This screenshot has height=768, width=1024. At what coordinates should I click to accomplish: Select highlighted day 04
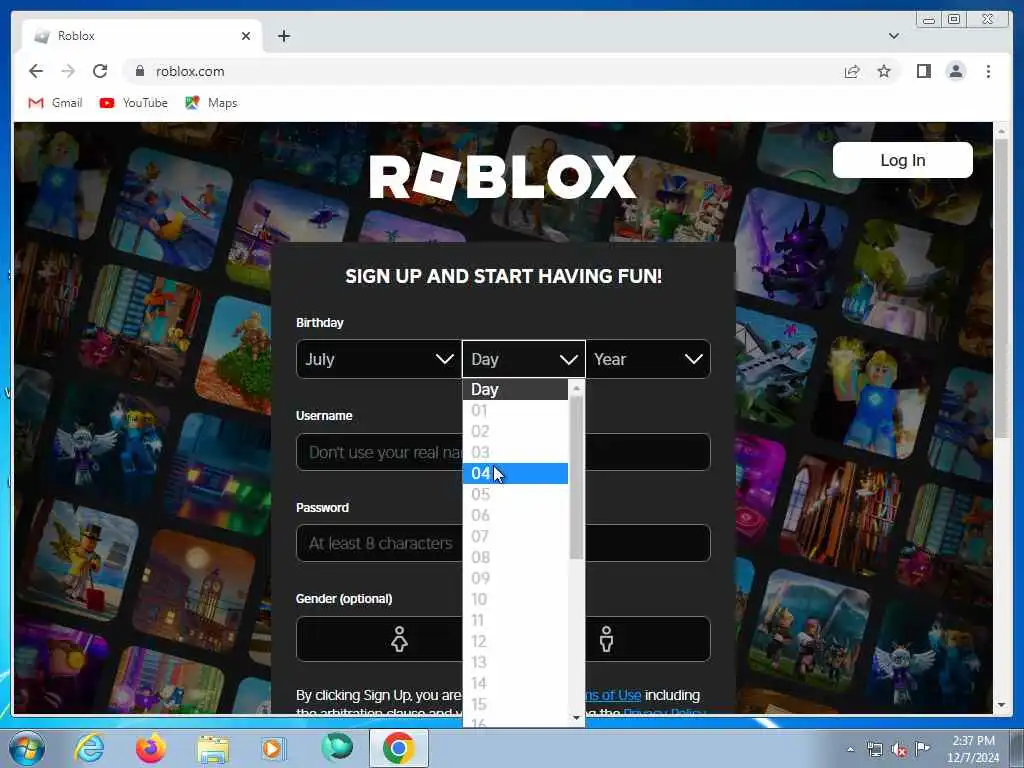515,473
